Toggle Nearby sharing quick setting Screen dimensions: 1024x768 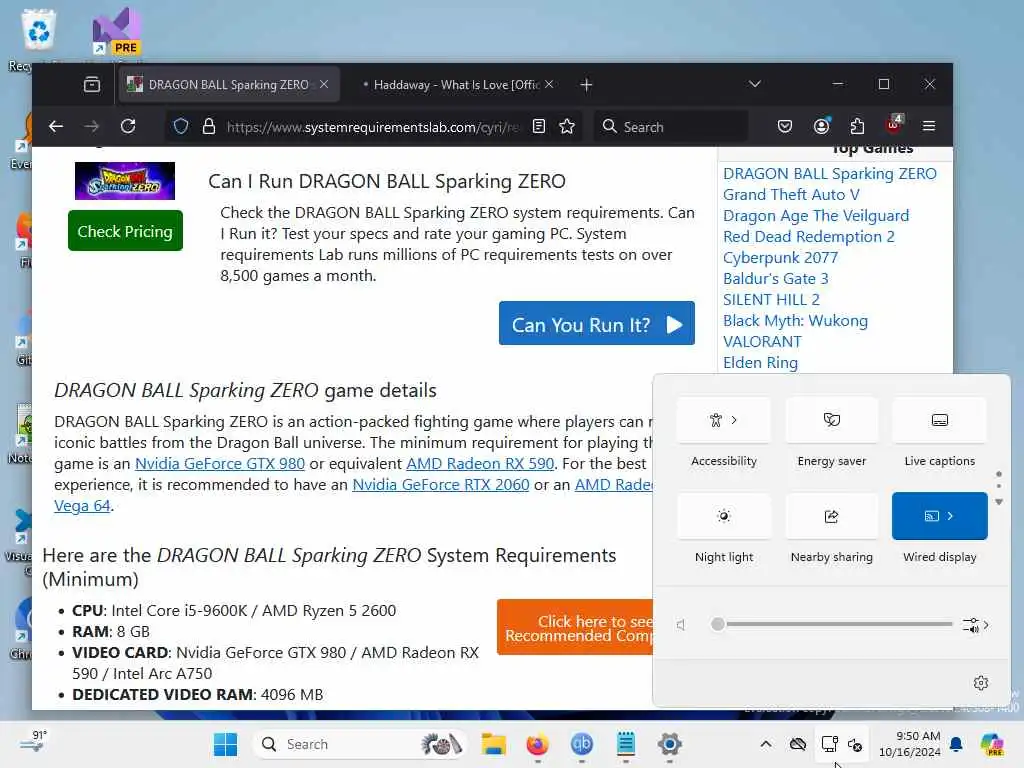[x=831, y=517]
